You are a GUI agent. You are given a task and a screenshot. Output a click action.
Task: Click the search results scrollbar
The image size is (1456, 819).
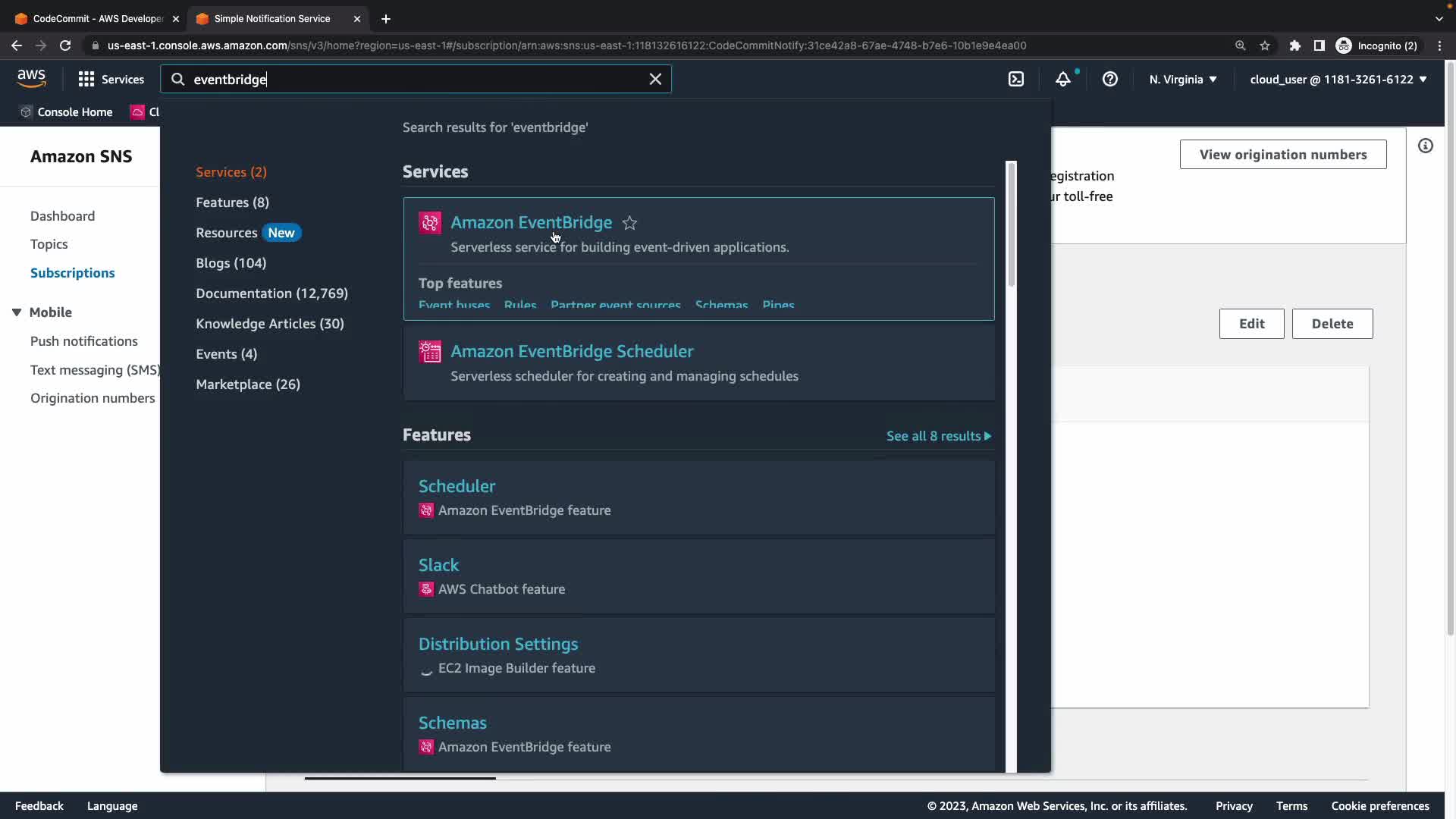[1011, 224]
